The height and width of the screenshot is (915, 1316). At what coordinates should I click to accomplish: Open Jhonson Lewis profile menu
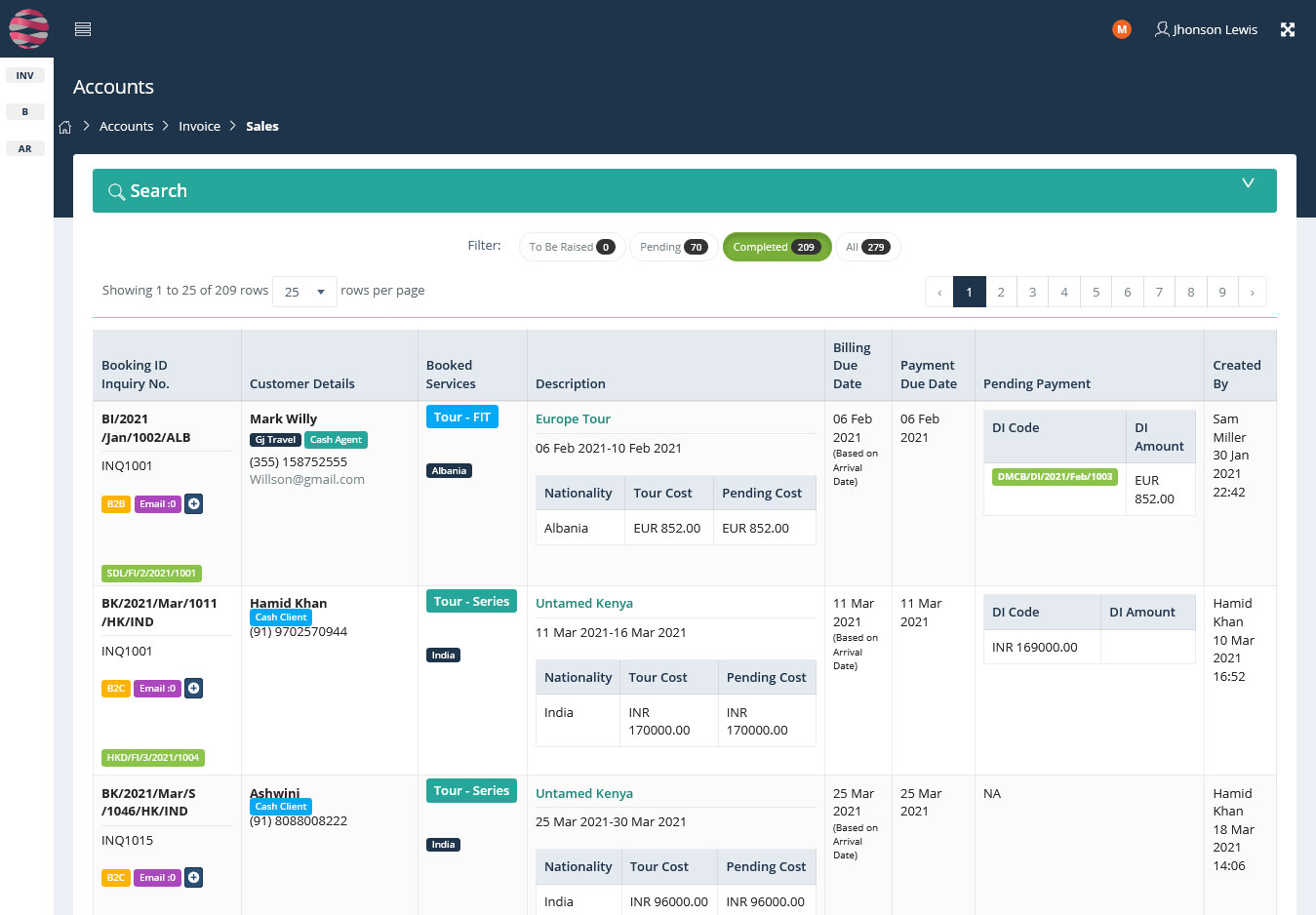tap(1206, 29)
